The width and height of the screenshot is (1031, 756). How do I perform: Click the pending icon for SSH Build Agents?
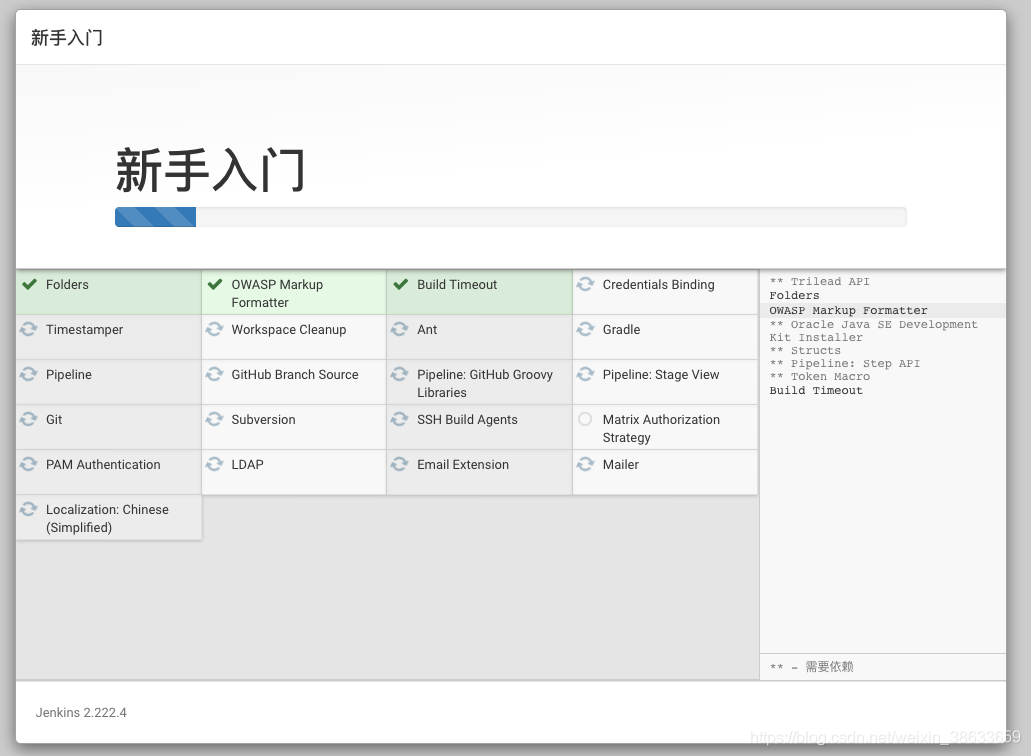tap(400, 419)
